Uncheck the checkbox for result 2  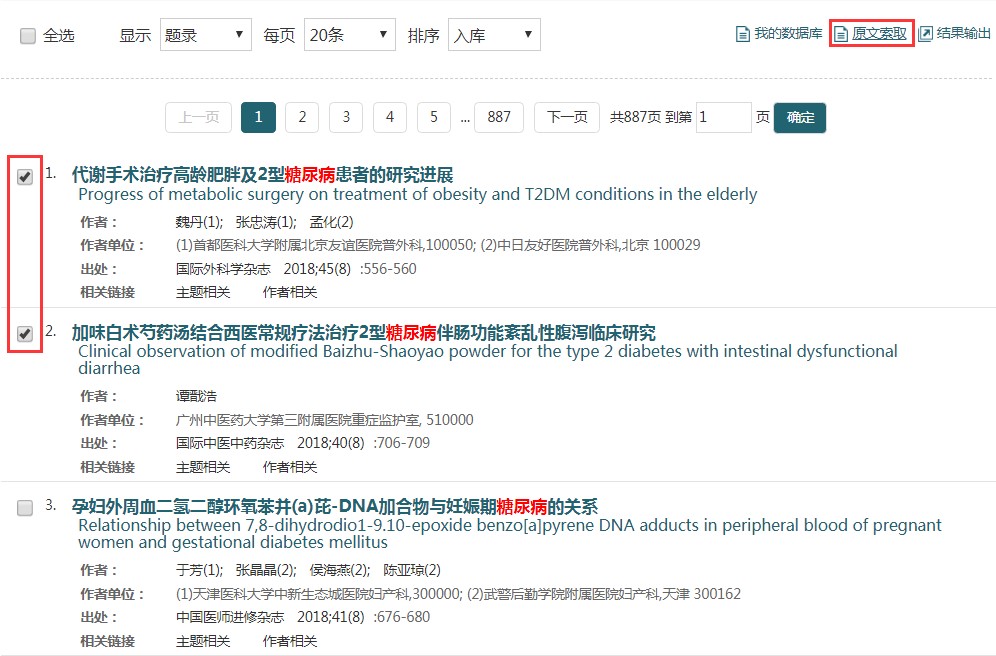(x=25, y=334)
